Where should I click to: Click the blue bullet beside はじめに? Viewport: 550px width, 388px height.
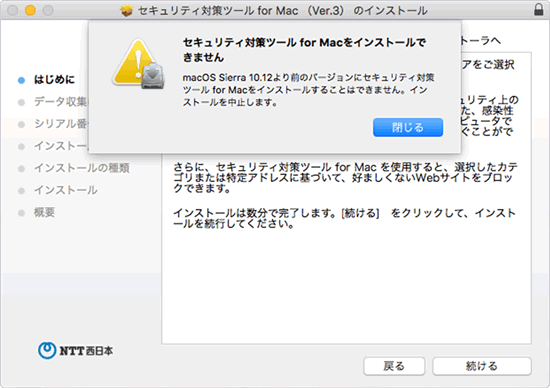pos(21,80)
